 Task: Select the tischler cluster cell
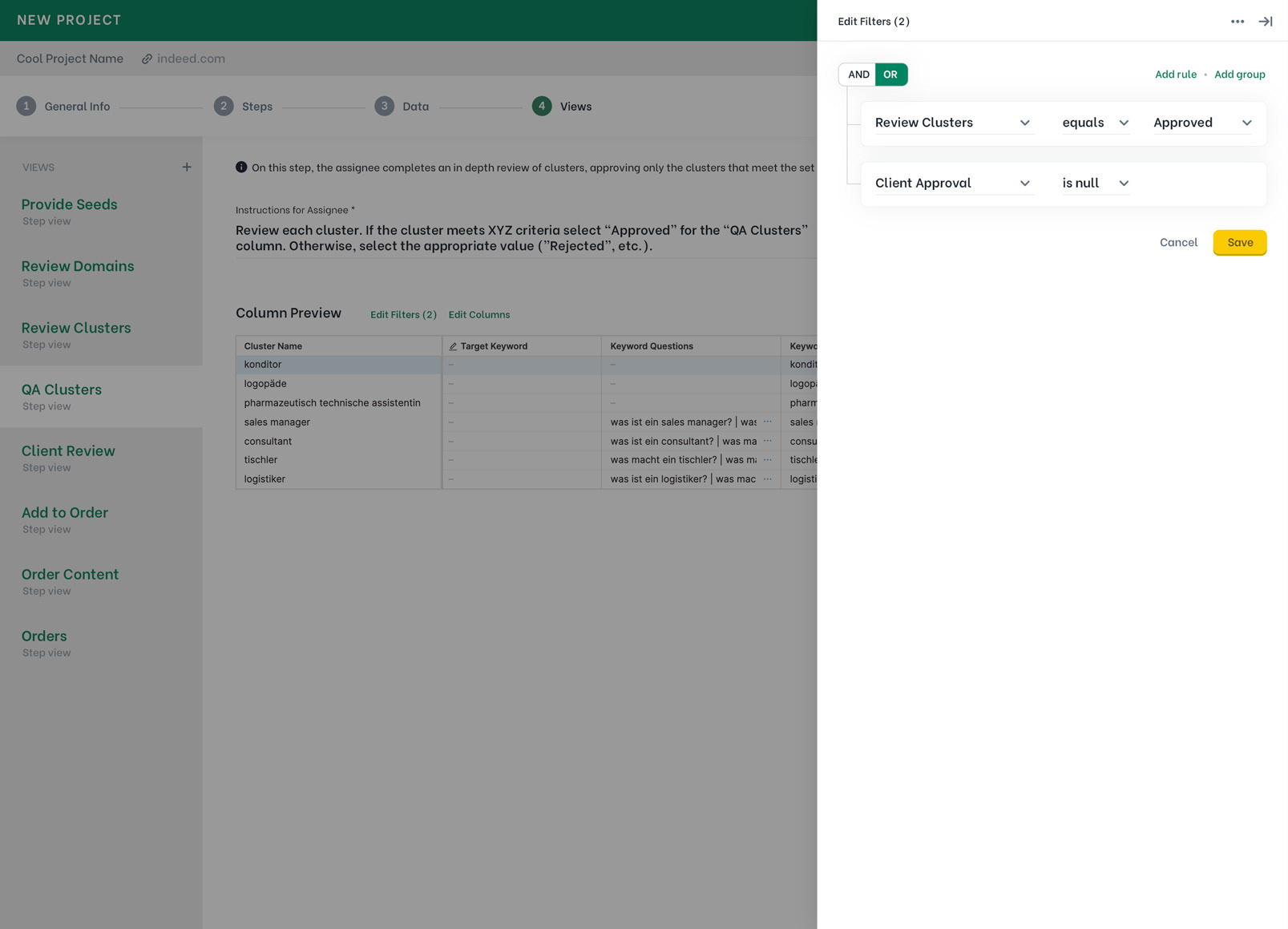pos(338,459)
